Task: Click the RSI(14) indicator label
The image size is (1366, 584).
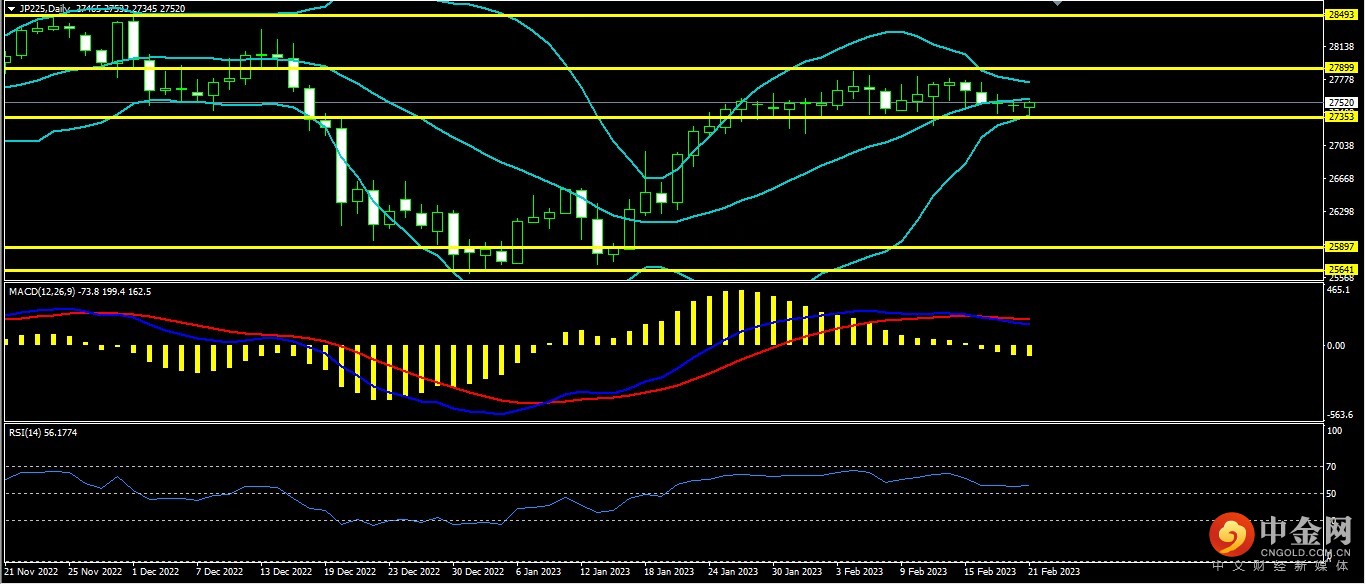Action: [x=27, y=432]
